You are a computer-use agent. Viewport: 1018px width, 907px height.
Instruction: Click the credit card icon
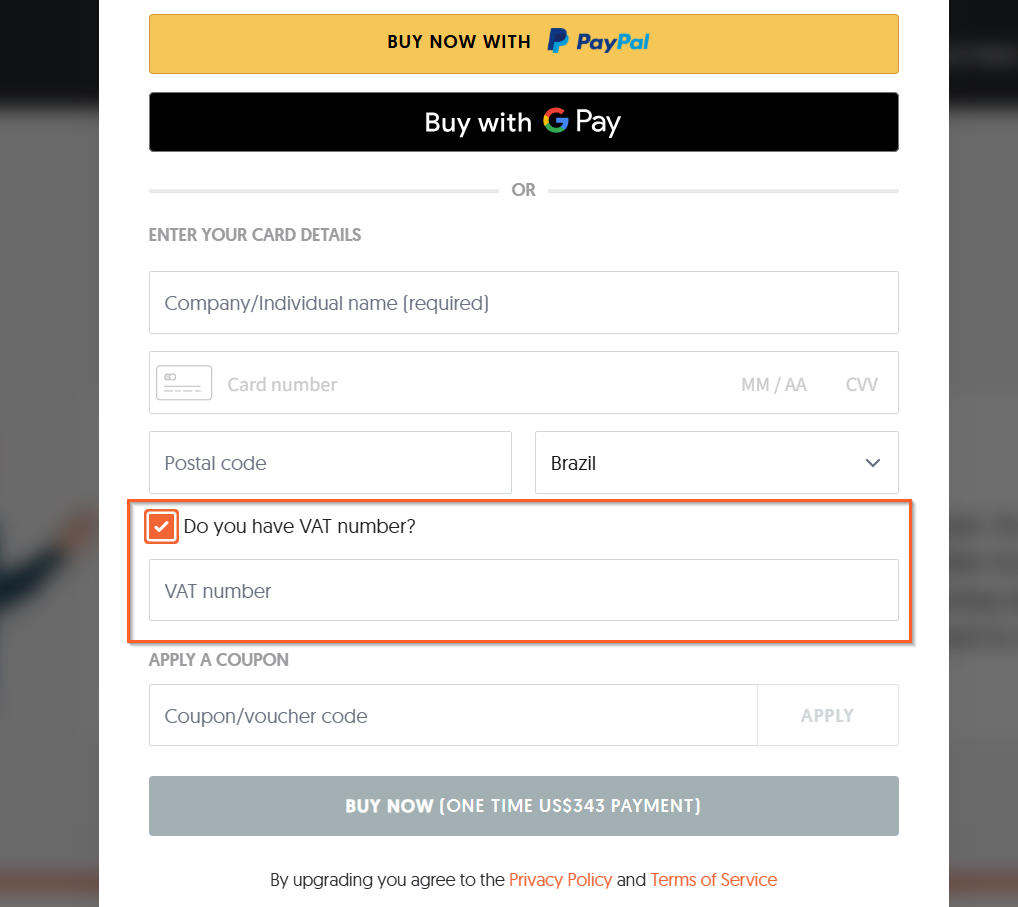click(x=184, y=383)
